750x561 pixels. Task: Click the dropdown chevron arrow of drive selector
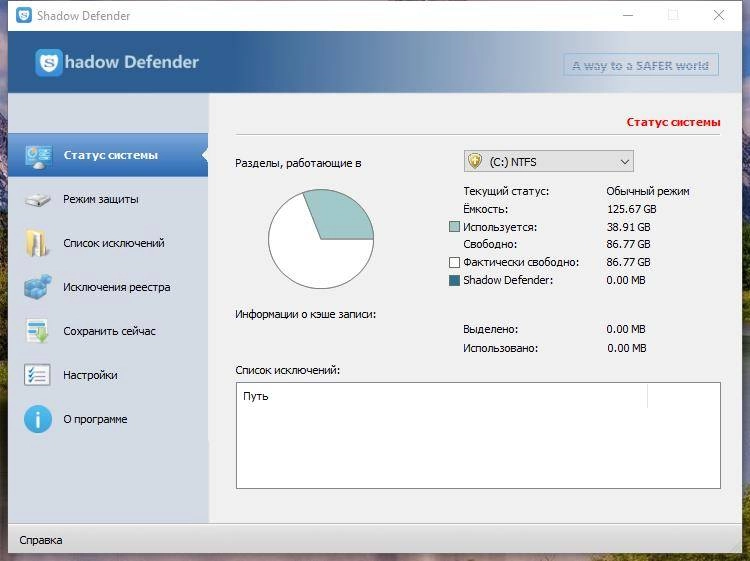(624, 162)
